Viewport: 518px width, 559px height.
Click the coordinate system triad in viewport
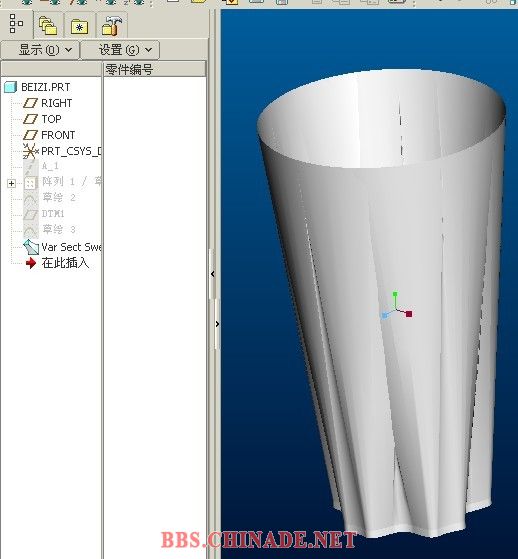396,306
